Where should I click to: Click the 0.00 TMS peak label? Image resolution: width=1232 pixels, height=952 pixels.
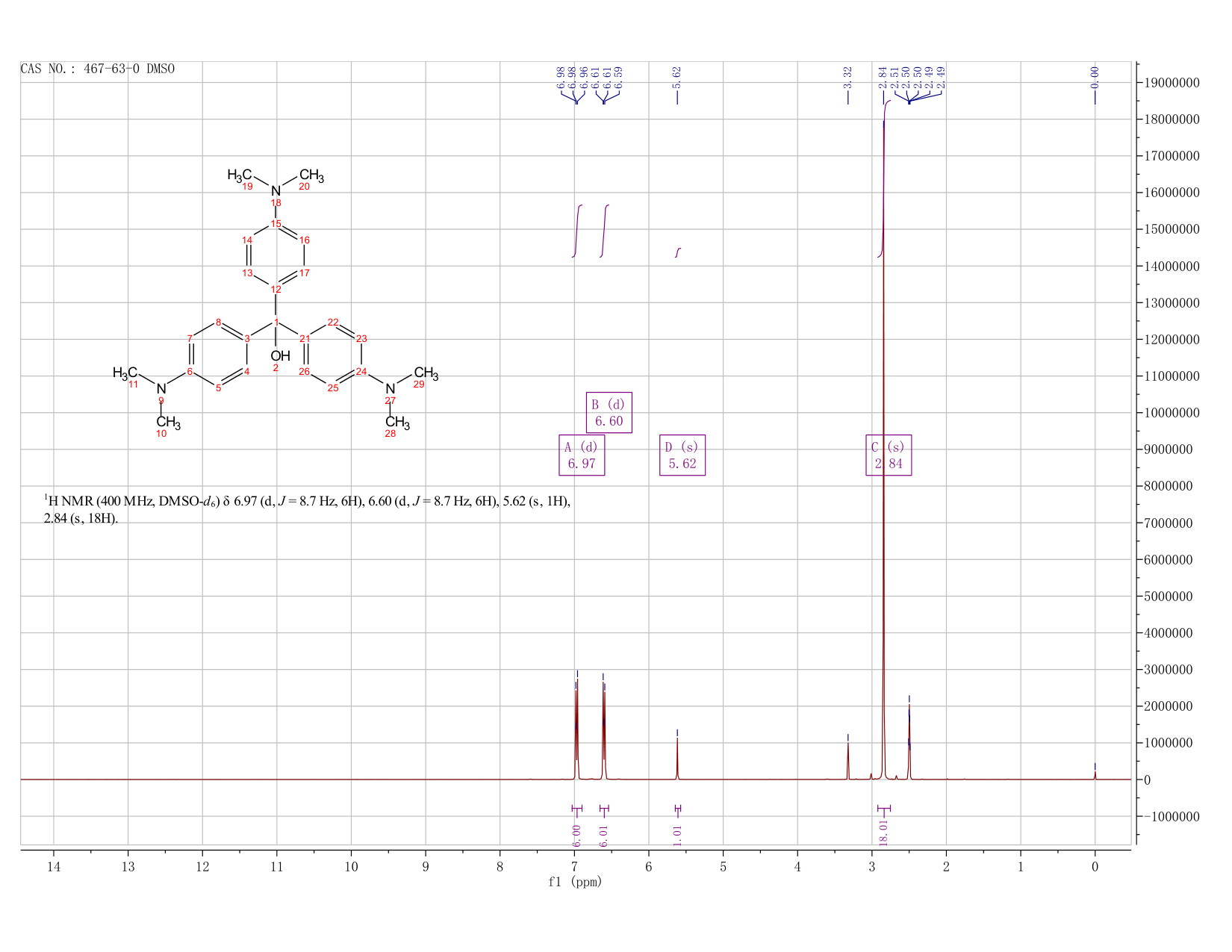(1095, 77)
